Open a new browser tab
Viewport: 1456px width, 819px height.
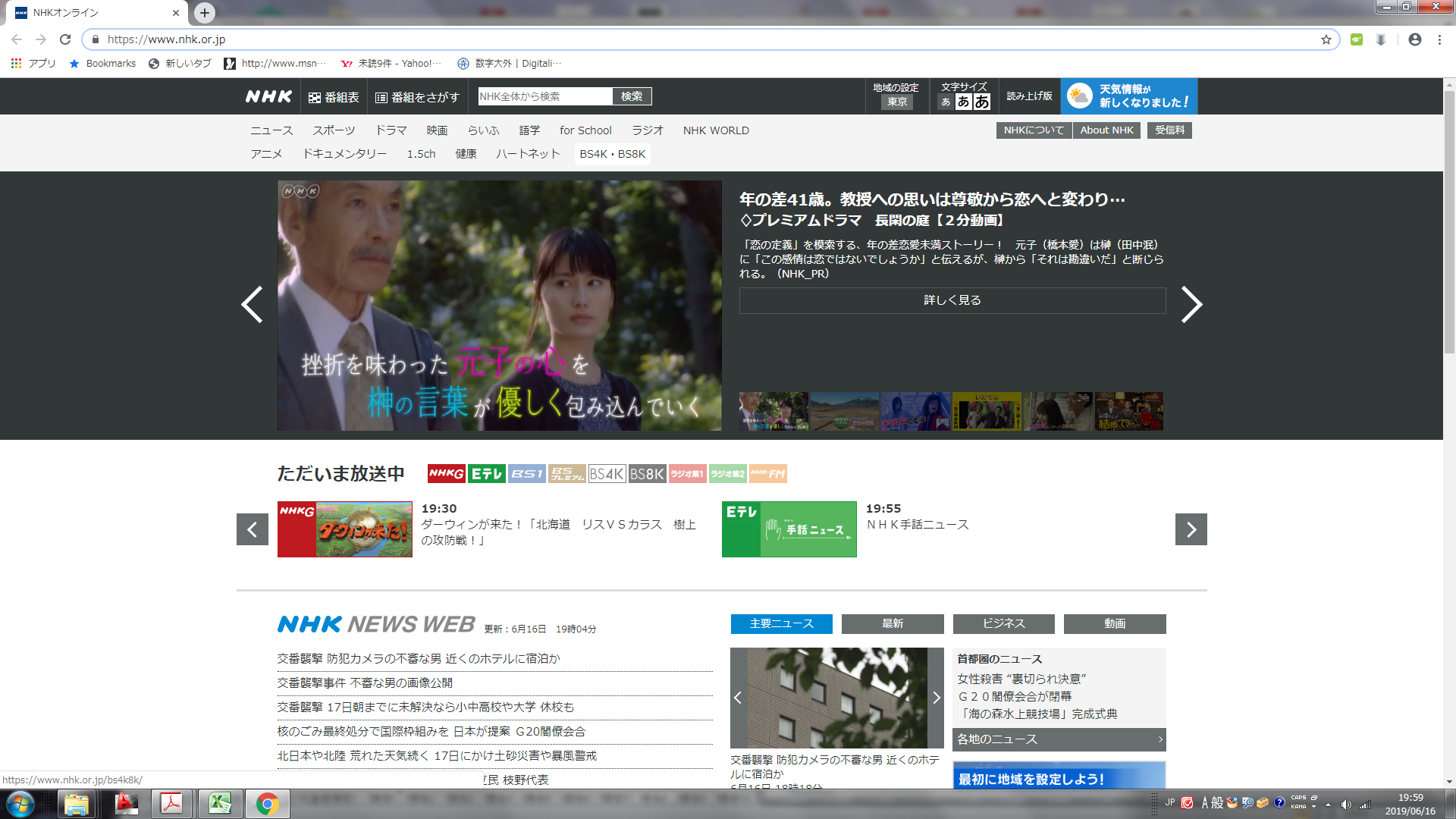(x=205, y=13)
